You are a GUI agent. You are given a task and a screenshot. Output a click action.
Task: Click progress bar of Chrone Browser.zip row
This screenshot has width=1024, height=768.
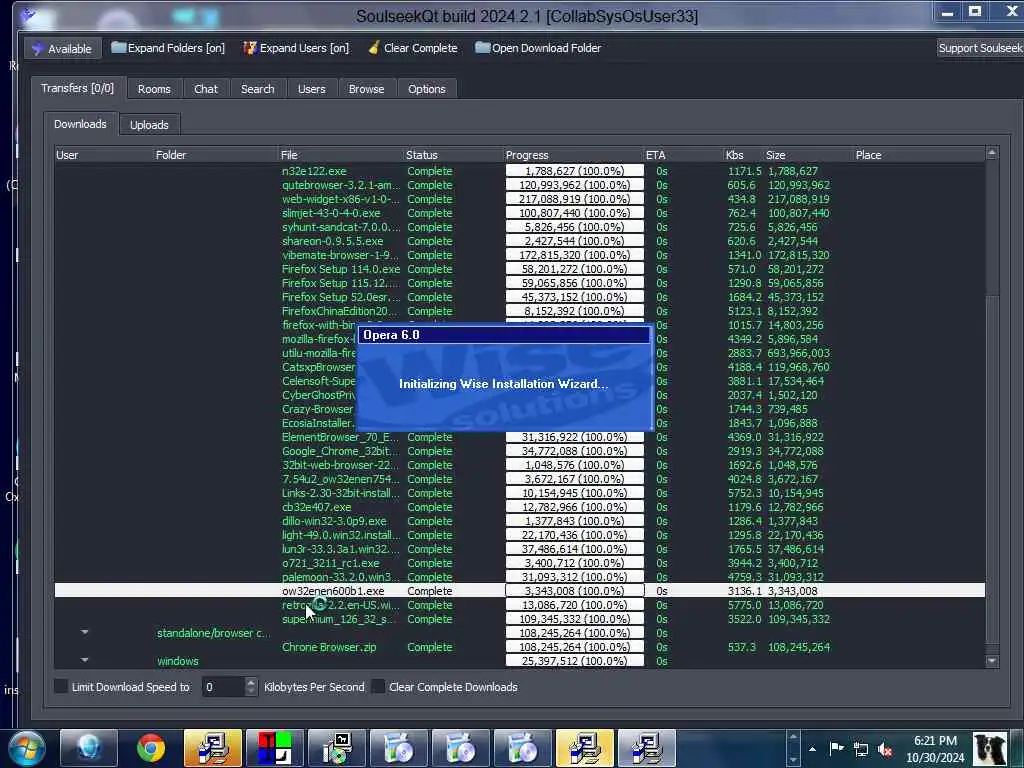pyautogui.click(x=574, y=647)
